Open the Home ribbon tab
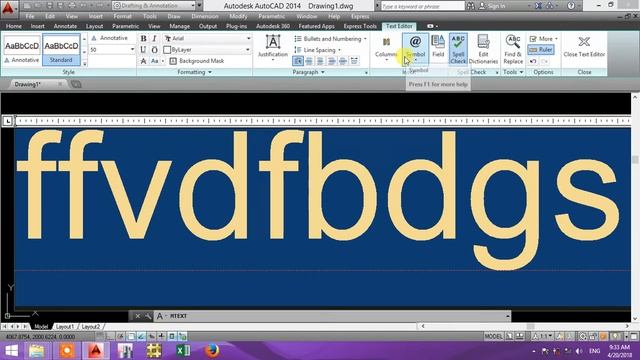The width and height of the screenshot is (640, 360). [13, 26]
